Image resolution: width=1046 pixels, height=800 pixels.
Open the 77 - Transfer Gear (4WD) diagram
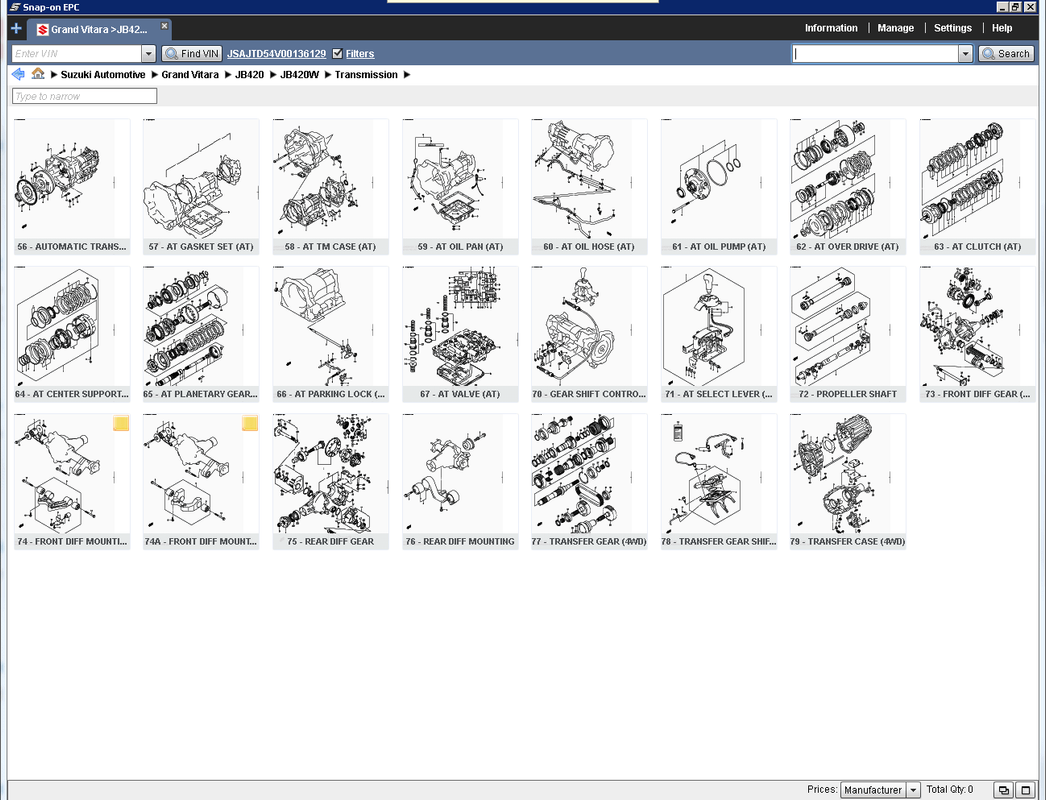pyautogui.click(x=589, y=482)
